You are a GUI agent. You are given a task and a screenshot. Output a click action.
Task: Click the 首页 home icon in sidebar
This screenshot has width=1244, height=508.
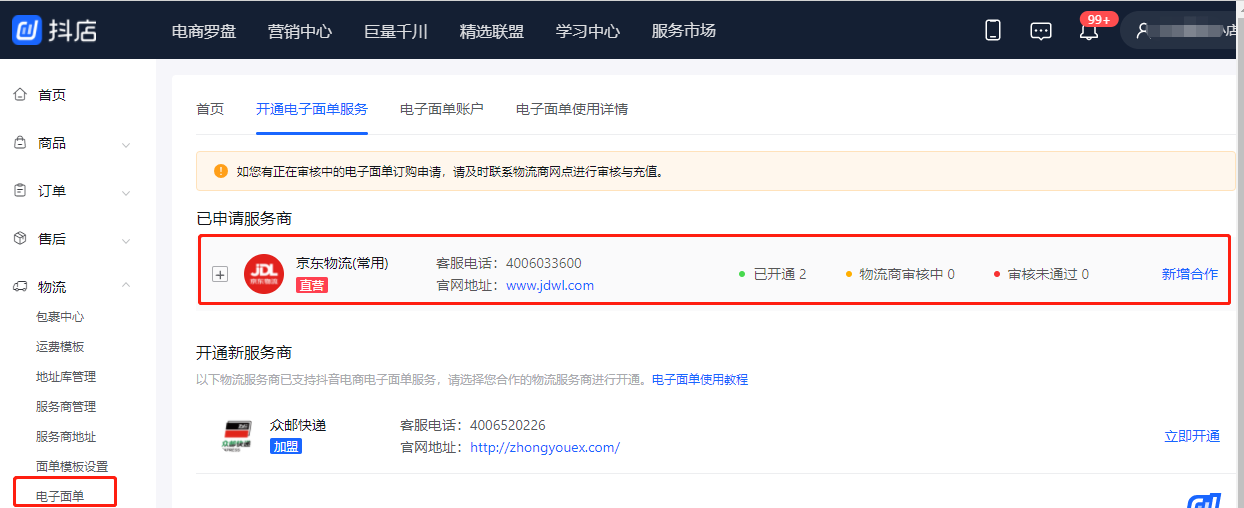tap(19, 95)
